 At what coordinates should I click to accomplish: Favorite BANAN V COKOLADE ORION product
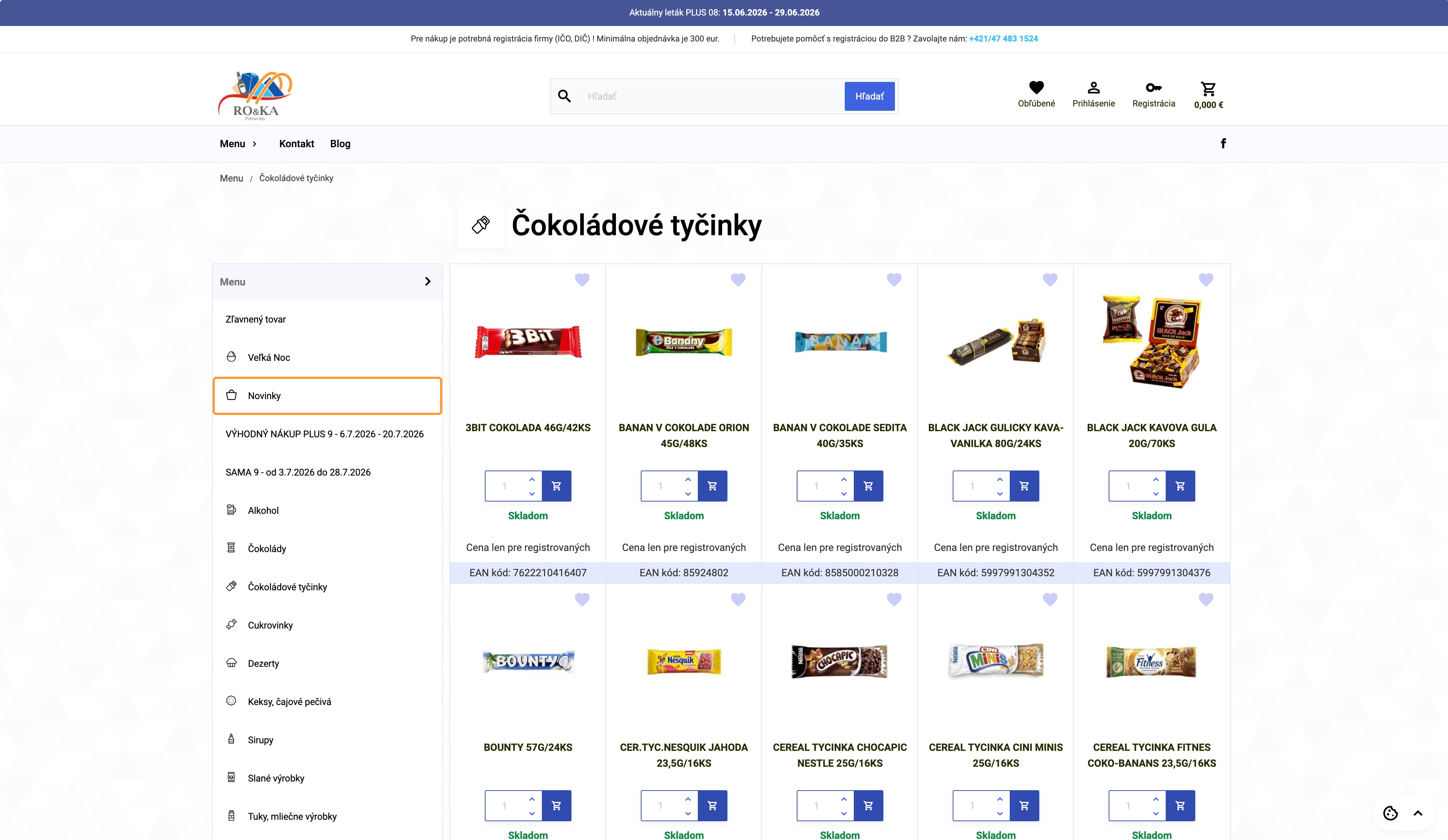coord(738,280)
